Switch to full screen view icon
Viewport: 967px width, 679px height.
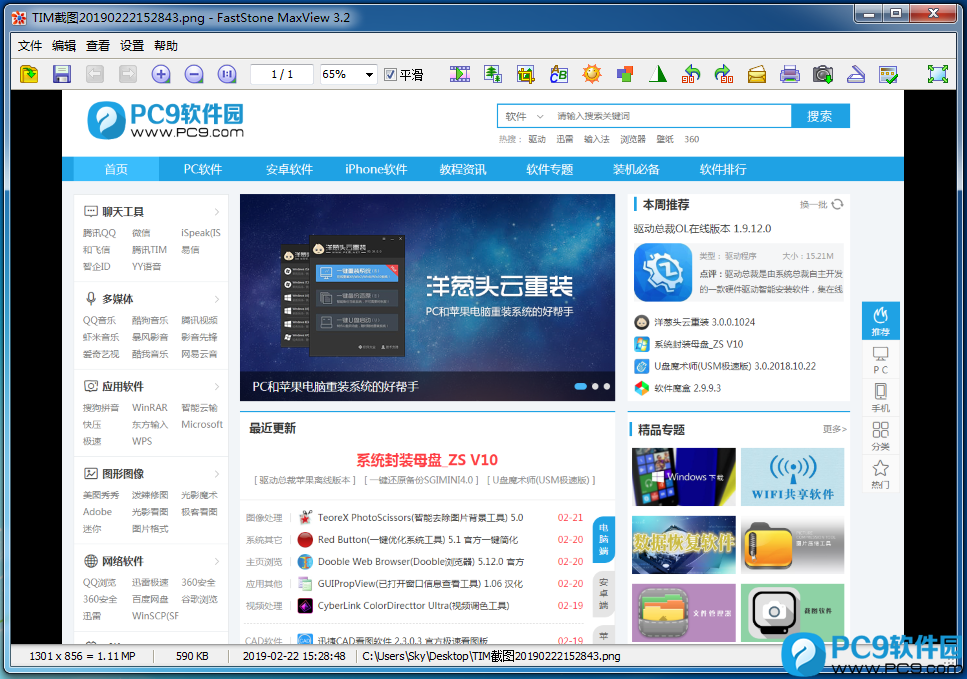938,75
